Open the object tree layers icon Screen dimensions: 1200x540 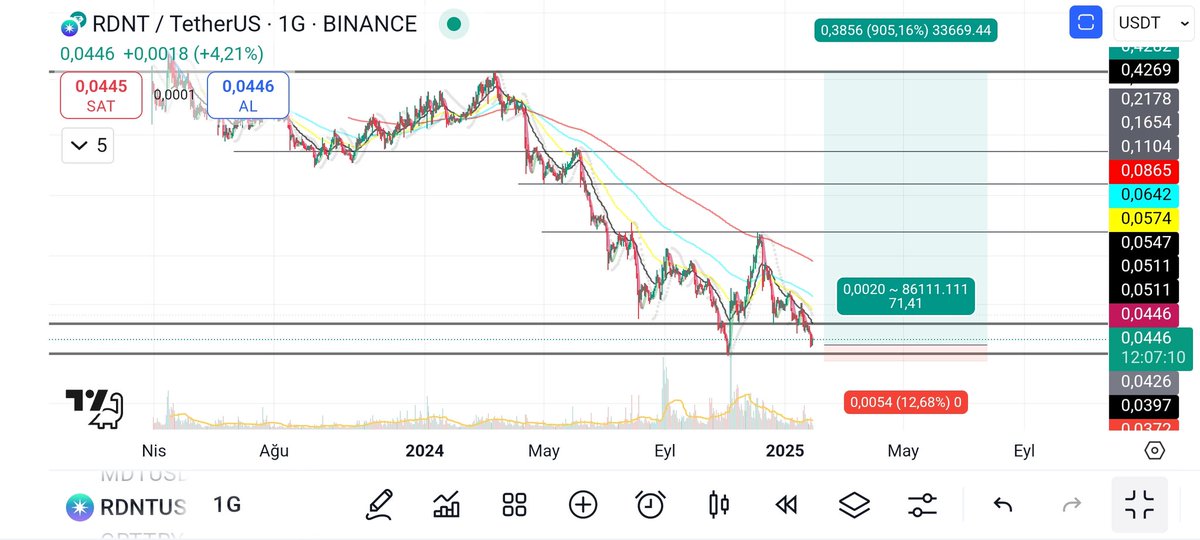click(x=854, y=505)
